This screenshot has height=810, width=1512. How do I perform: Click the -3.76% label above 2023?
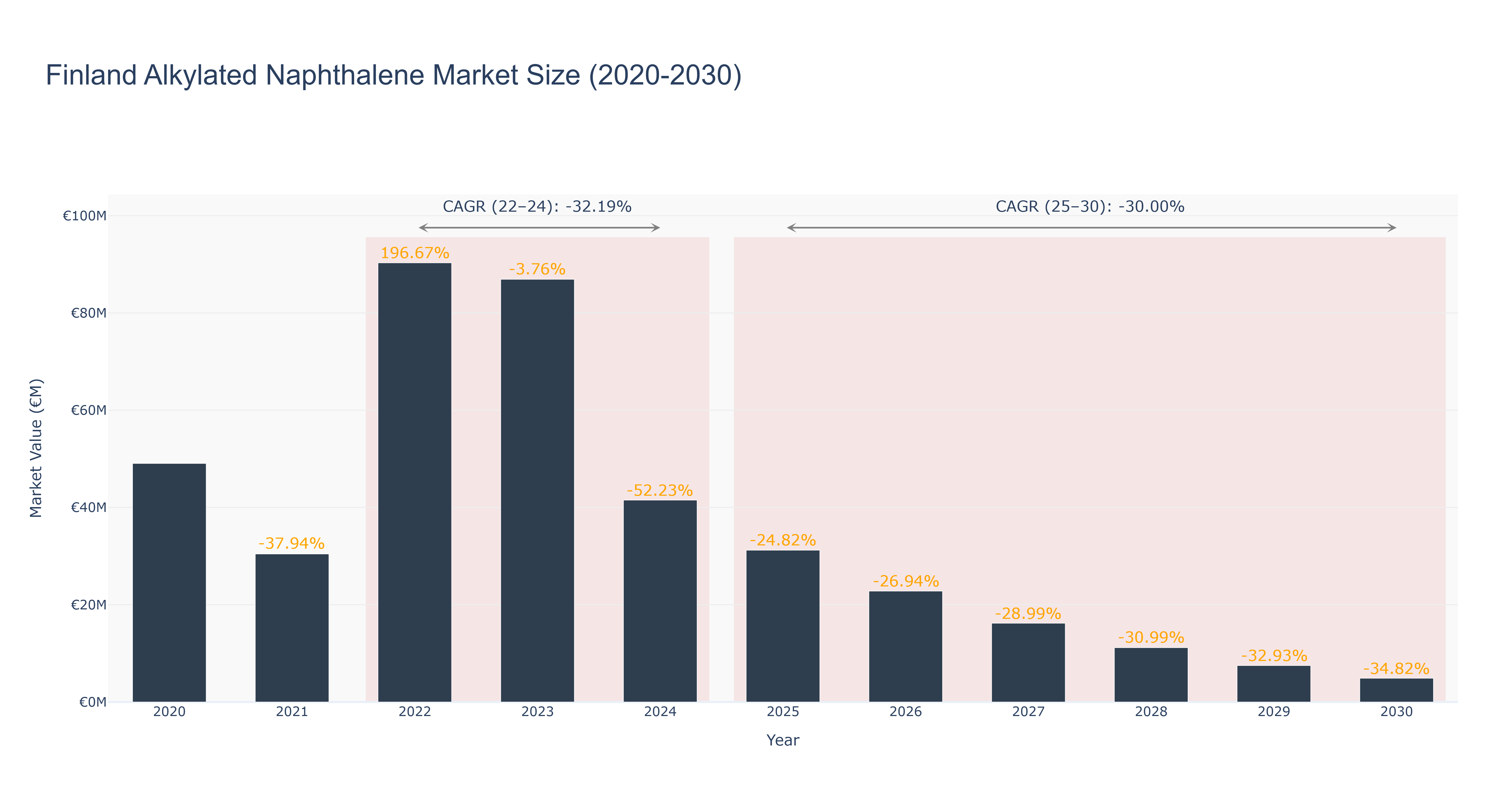point(537,269)
